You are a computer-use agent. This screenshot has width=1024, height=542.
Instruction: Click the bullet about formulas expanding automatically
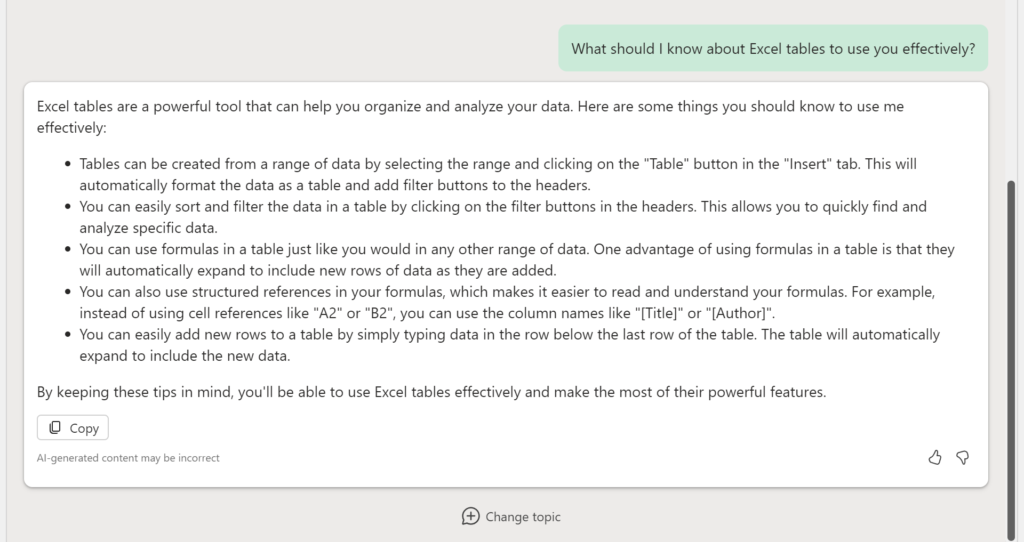500,260
